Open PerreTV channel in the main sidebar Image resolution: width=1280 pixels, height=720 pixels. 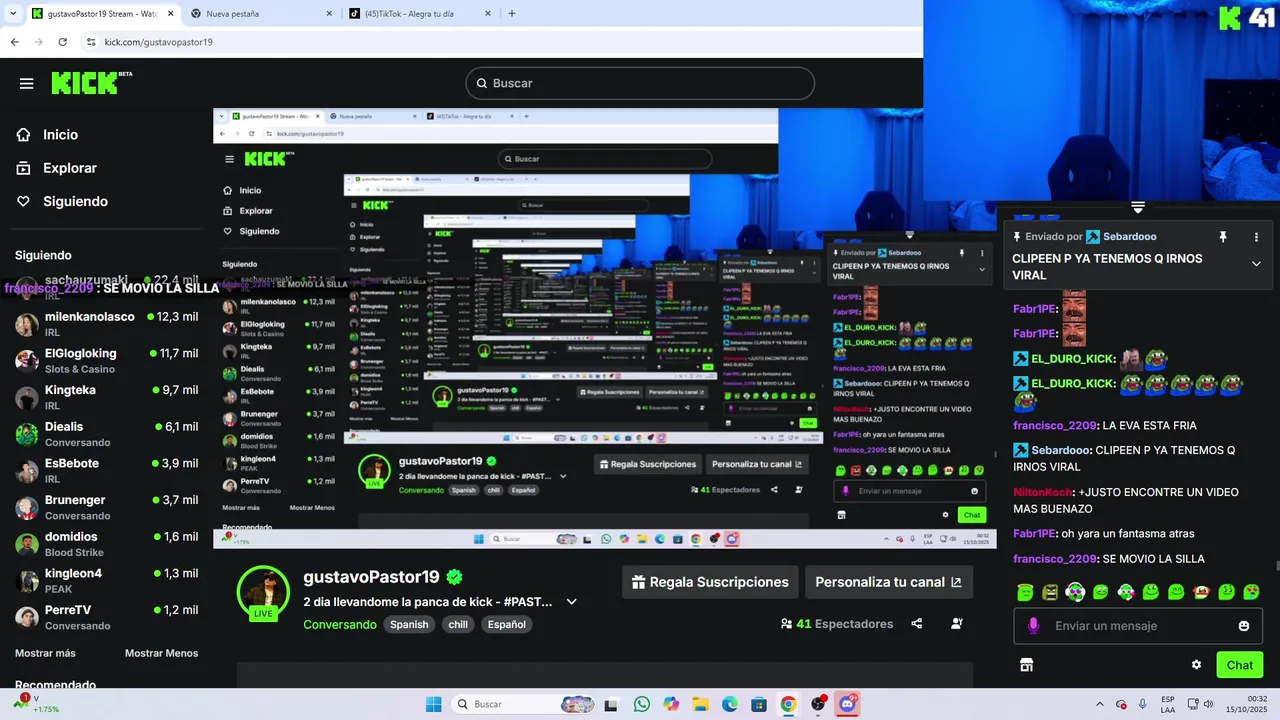click(107, 617)
